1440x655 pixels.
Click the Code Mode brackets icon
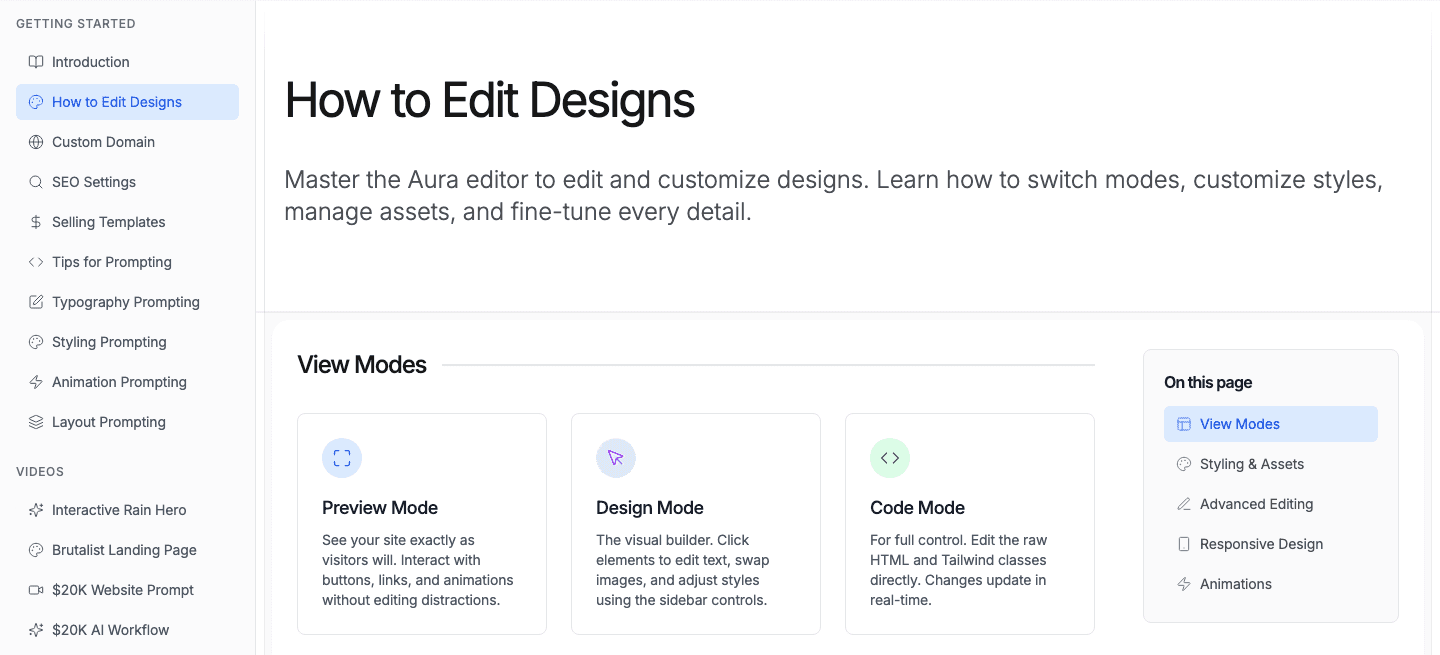click(890, 458)
